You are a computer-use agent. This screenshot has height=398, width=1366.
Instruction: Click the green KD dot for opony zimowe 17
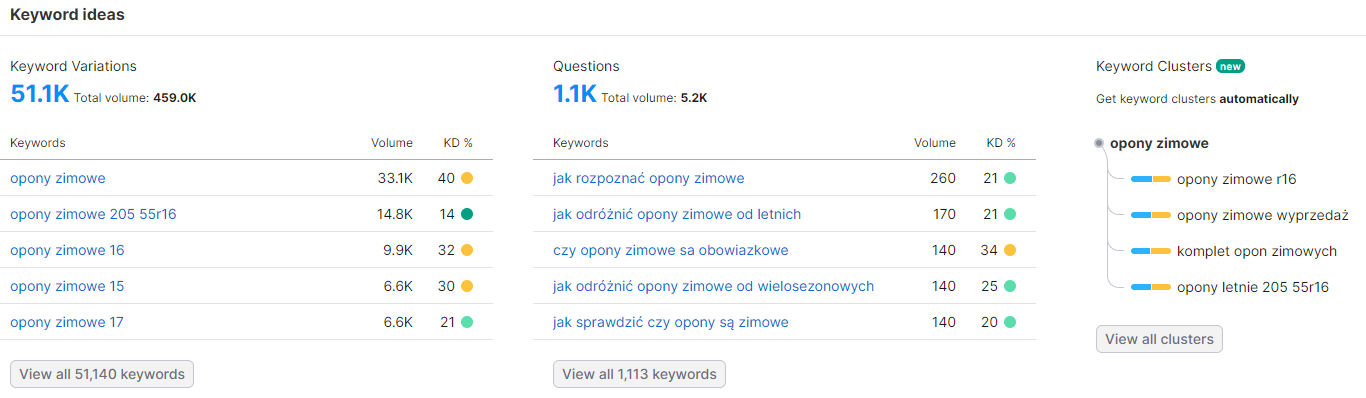click(x=467, y=322)
